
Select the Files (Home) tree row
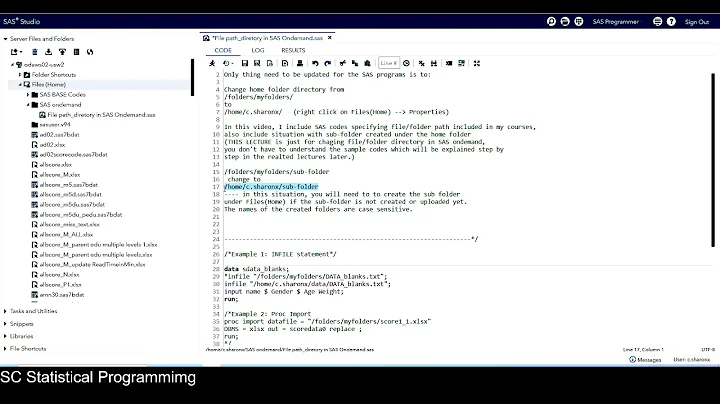click(x=99, y=84)
